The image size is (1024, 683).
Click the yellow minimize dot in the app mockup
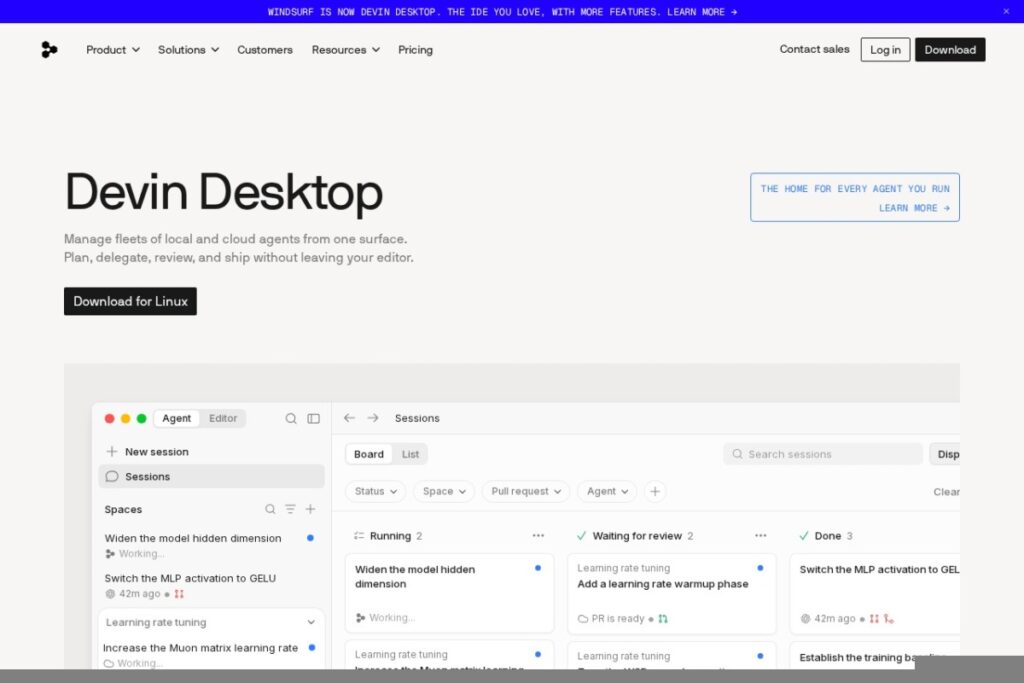pos(125,419)
